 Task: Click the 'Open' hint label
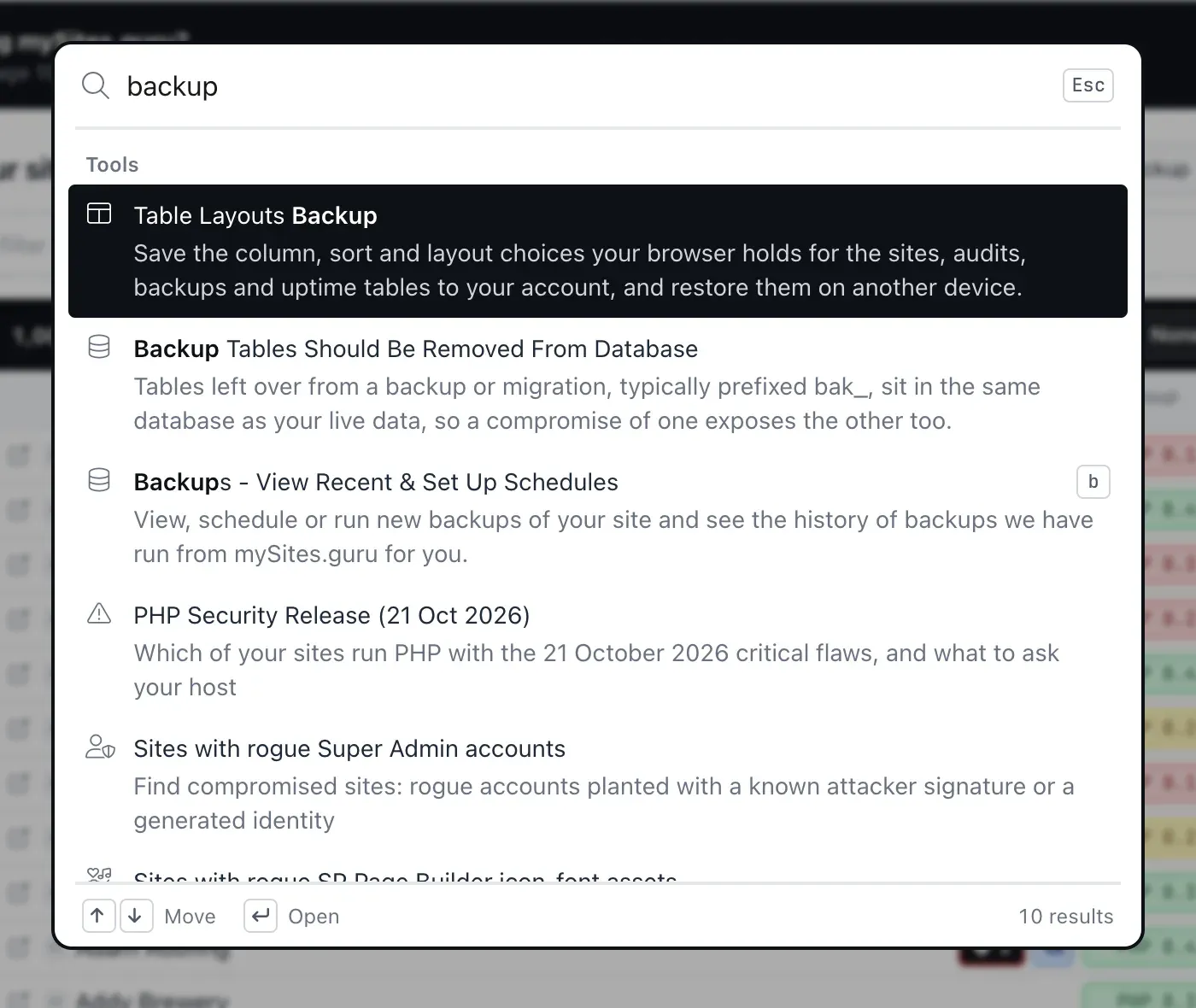point(314,917)
